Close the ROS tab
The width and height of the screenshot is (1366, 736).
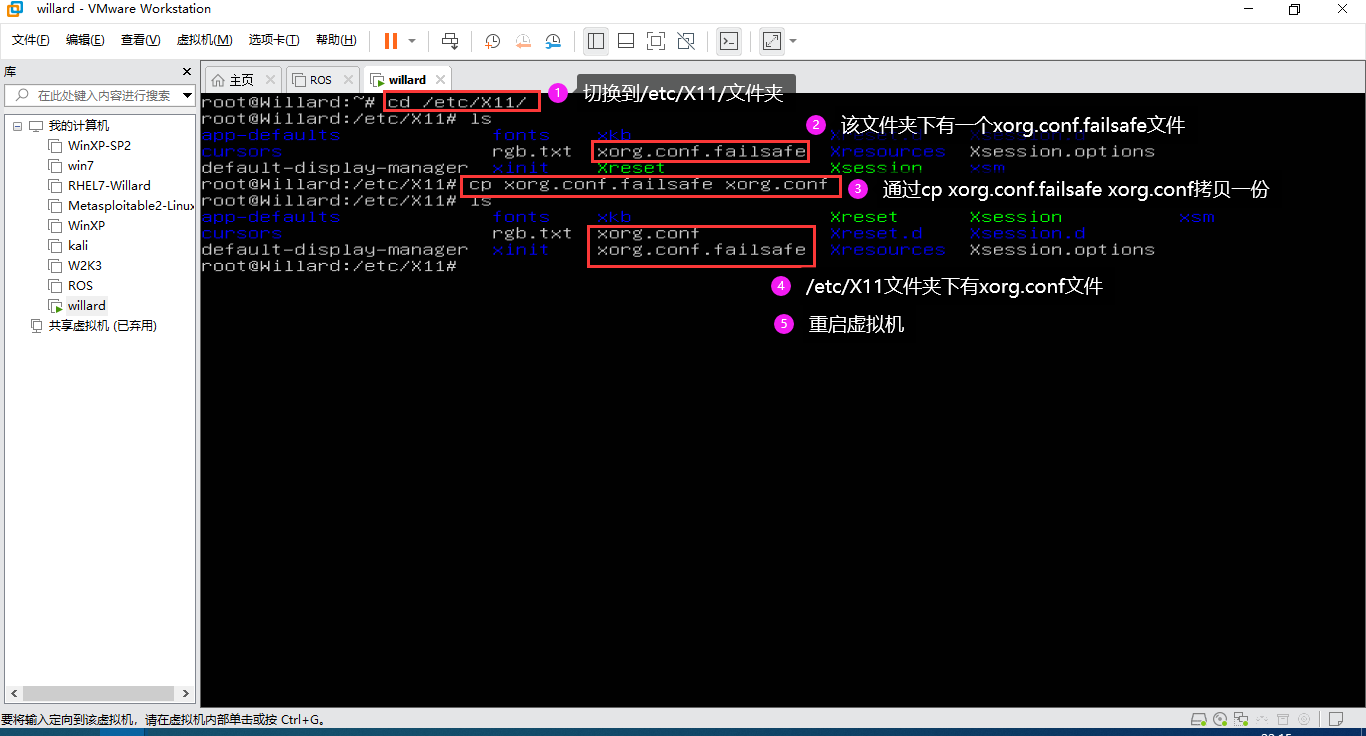(348, 80)
